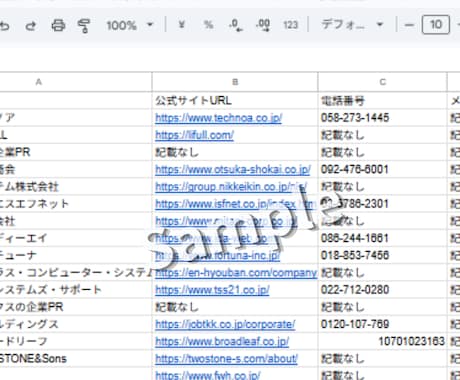Open the jobtkk.co.jp corporate link
The height and width of the screenshot is (380, 460).
click(x=225, y=324)
